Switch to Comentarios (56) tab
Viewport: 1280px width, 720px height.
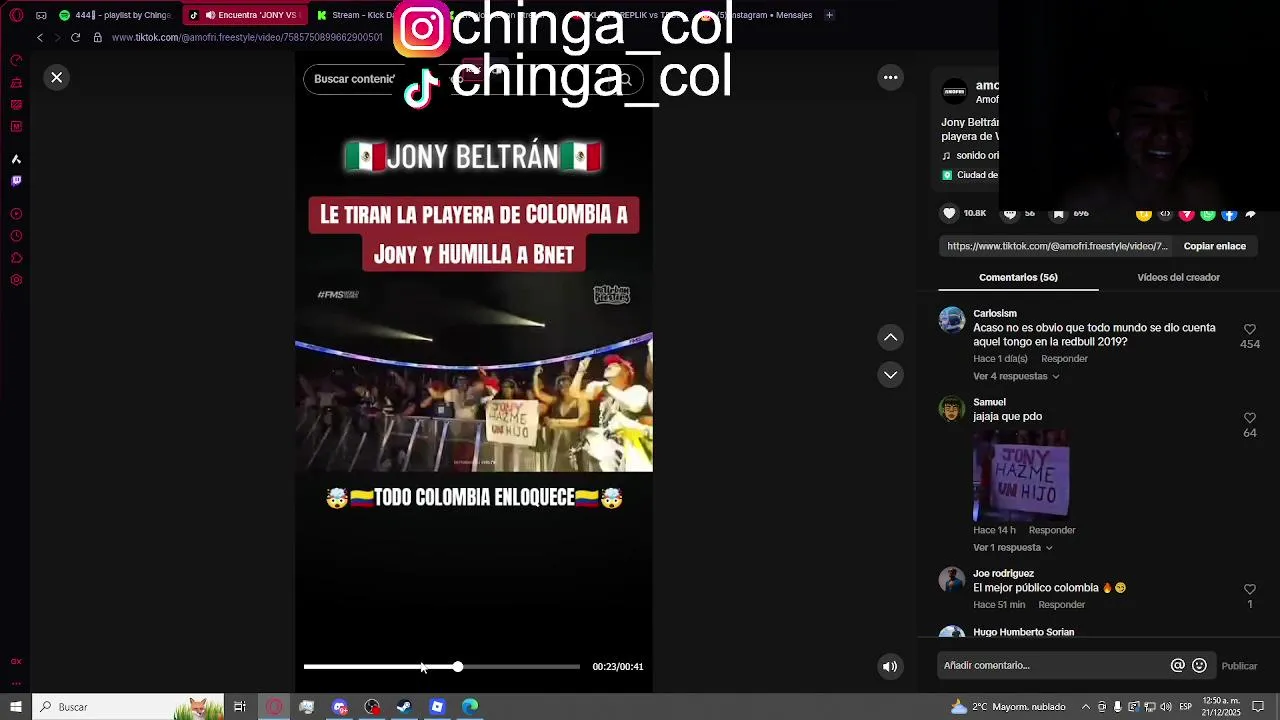coord(1018,277)
